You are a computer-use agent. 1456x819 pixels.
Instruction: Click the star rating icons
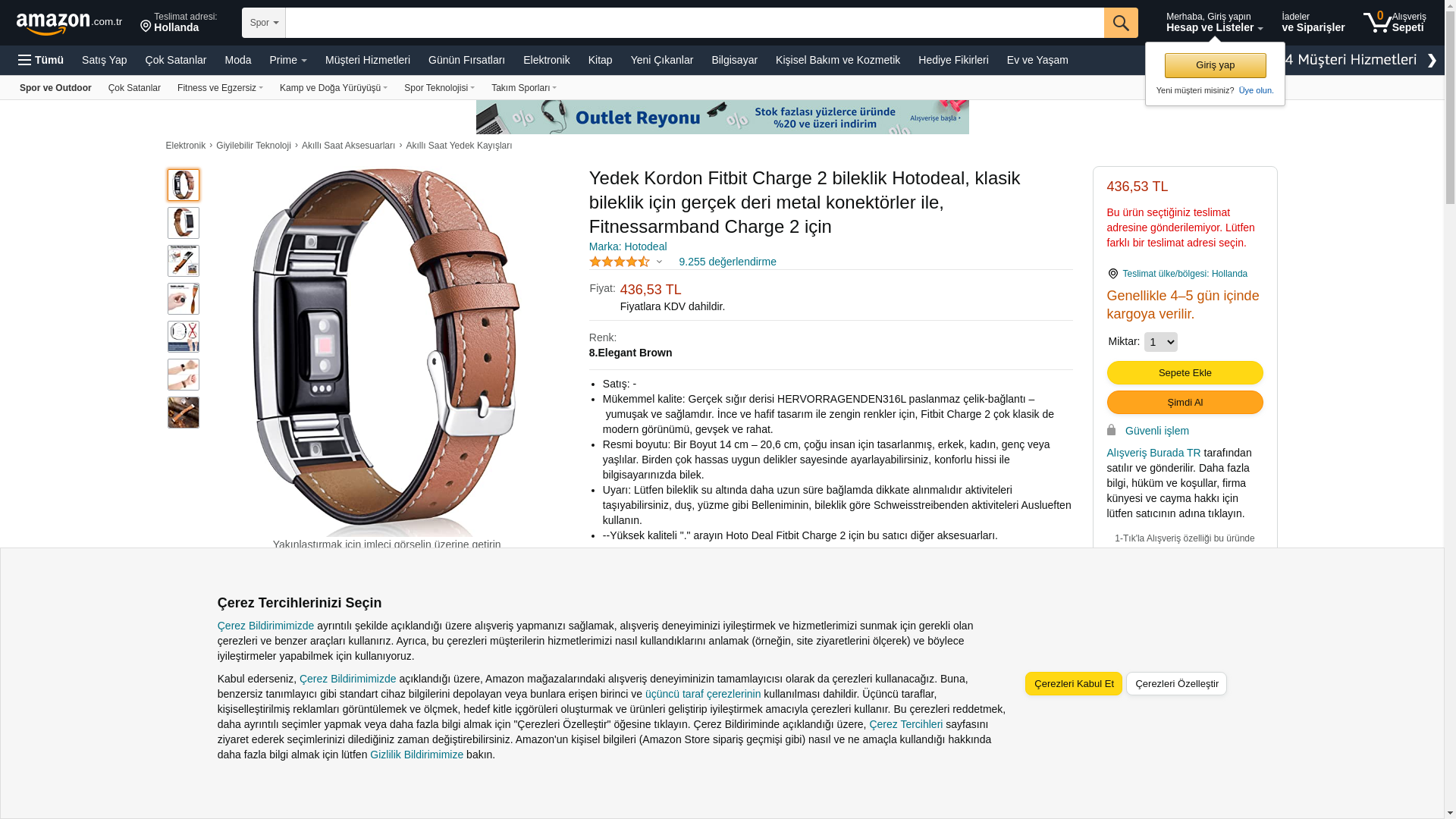coord(620,262)
